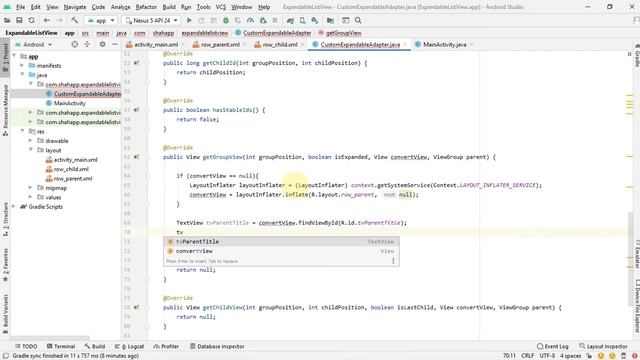Select row_child.xml in project tree

(x=71, y=169)
